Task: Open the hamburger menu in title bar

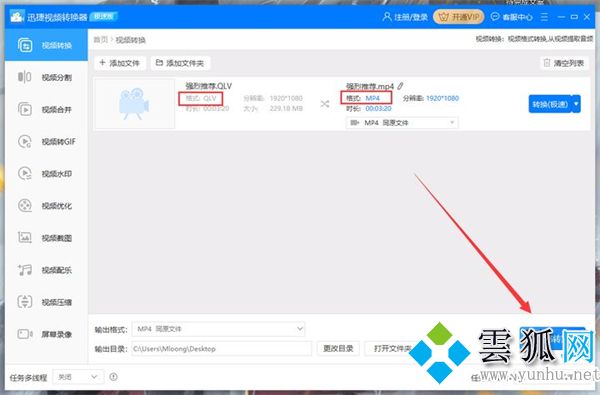Action: pos(544,17)
